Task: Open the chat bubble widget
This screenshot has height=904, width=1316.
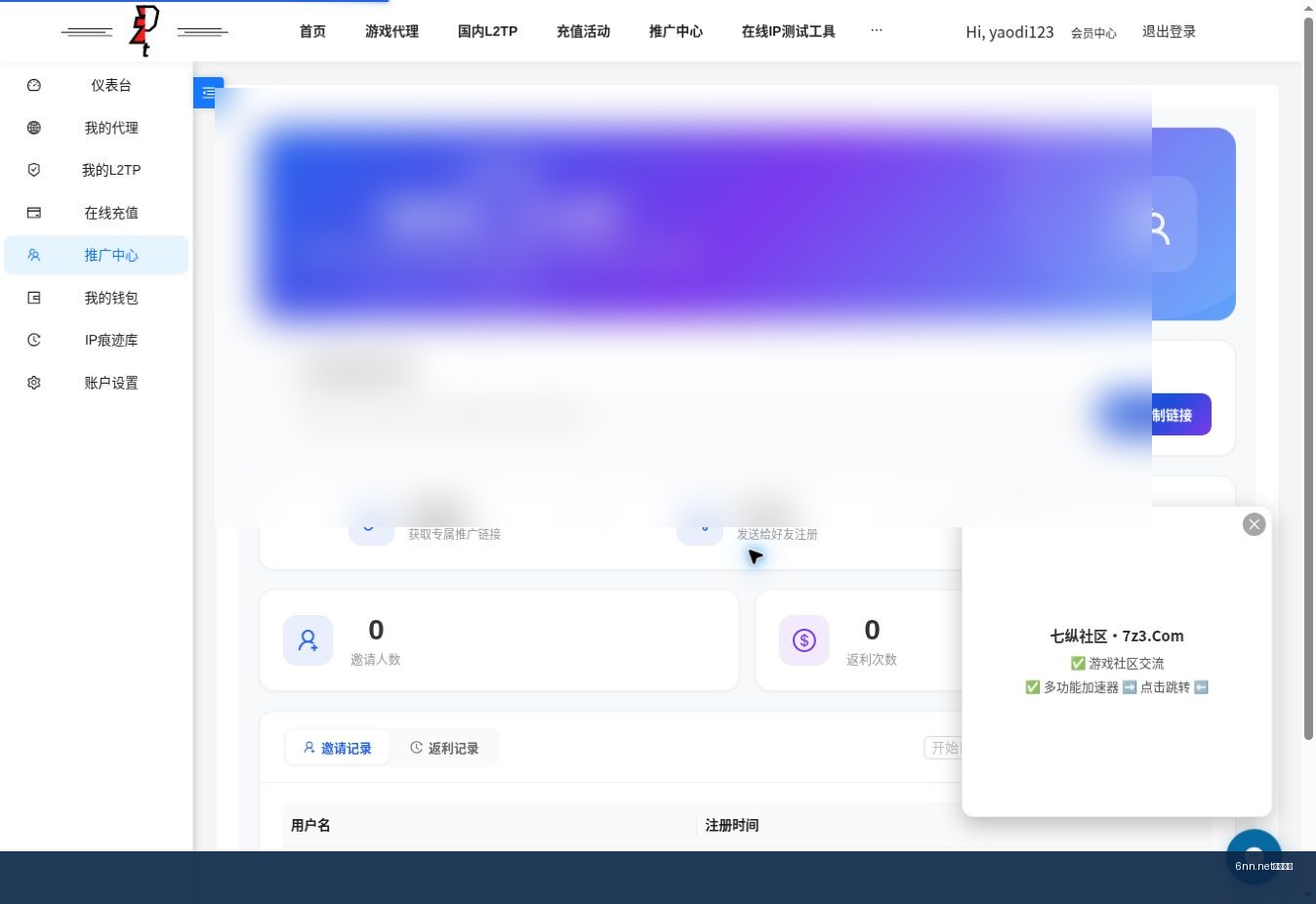Action: pos(1254,856)
